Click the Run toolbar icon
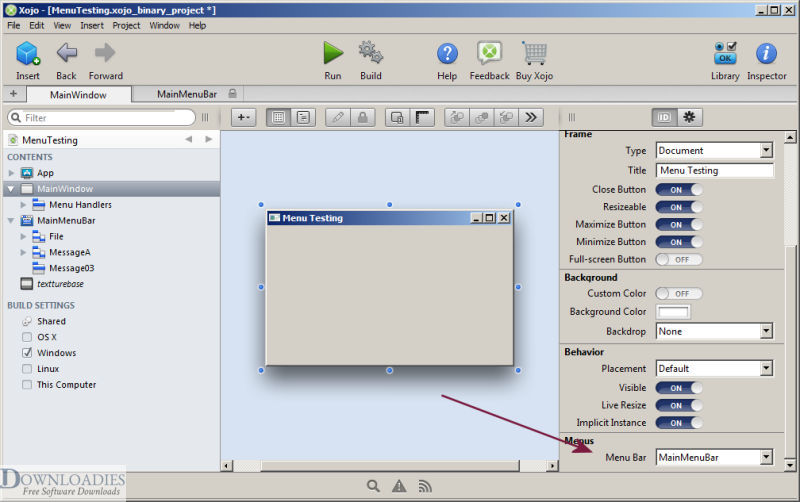The image size is (800, 502). [x=333, y=54]
